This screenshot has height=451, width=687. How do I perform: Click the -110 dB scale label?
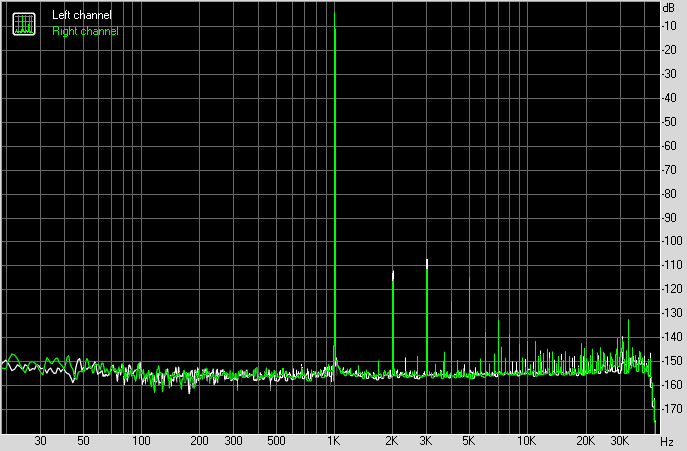[672, 265]
